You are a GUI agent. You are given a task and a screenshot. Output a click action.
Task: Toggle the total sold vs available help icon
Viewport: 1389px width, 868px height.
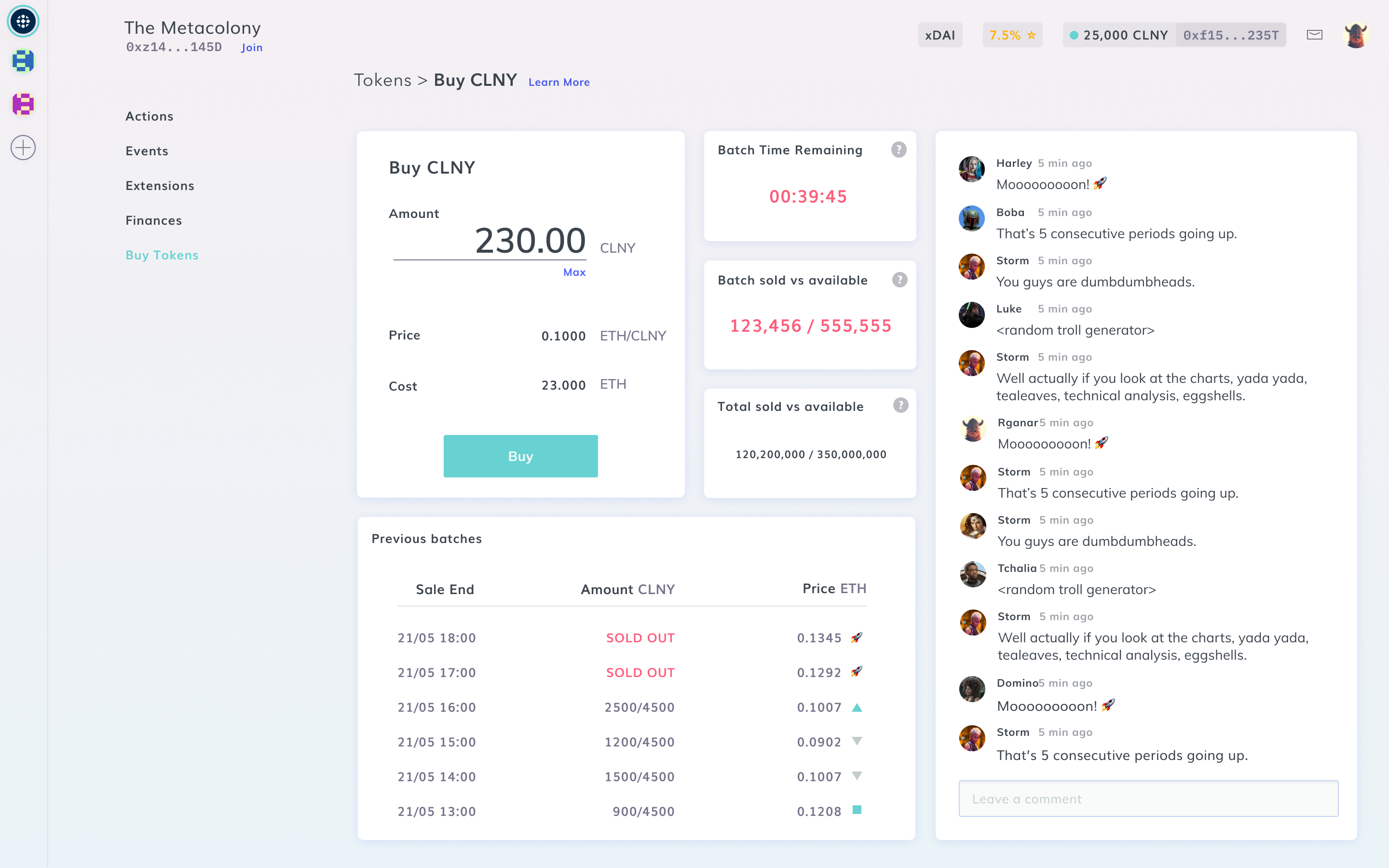[899, 405]
